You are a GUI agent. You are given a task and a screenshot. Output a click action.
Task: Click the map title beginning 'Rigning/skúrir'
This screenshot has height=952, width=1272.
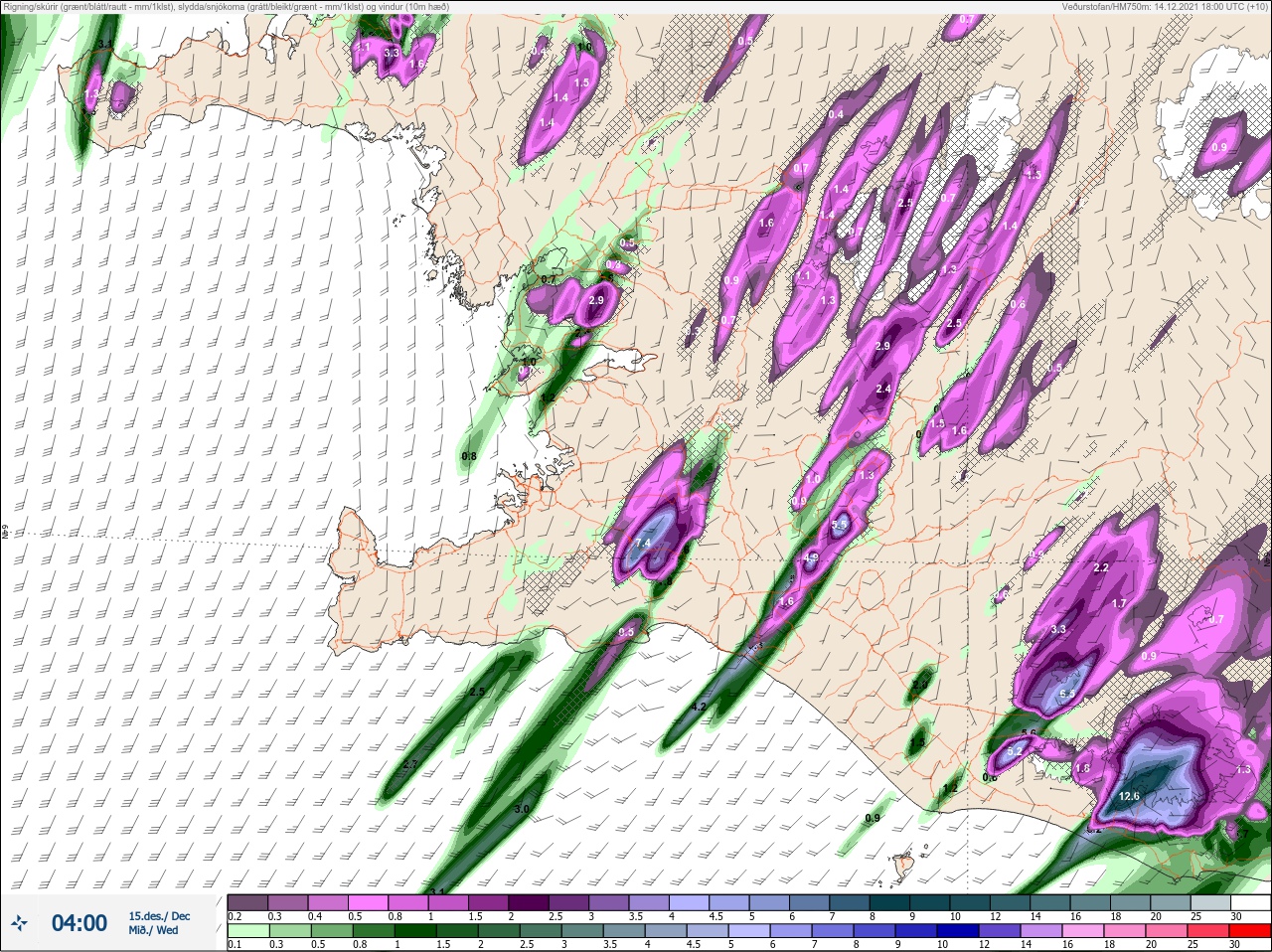coord(227,7)
